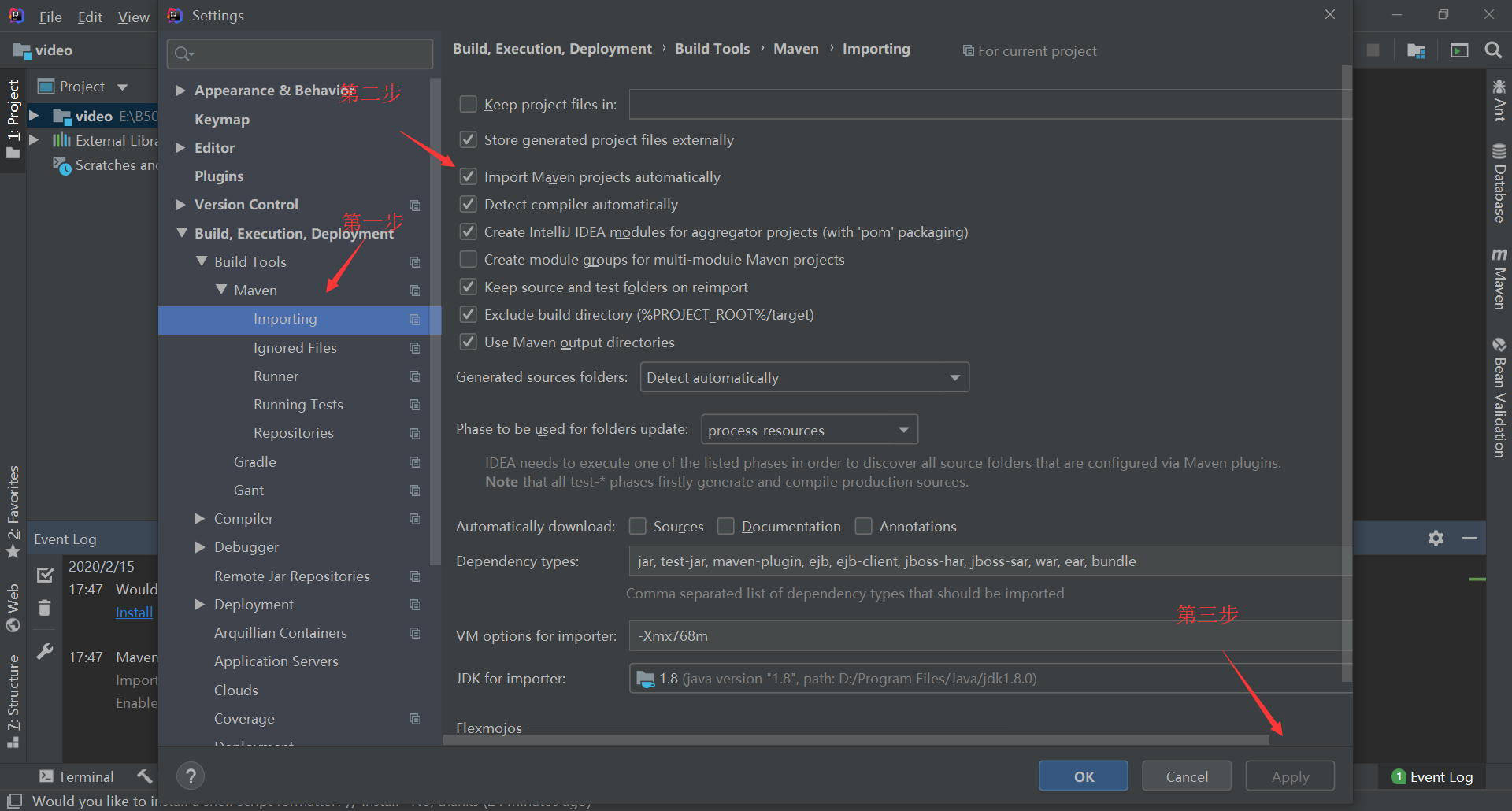The width and height of the screenshot is (1512, 811).
Task: Open the Terminal tool window
Action: tap(76, 776)
